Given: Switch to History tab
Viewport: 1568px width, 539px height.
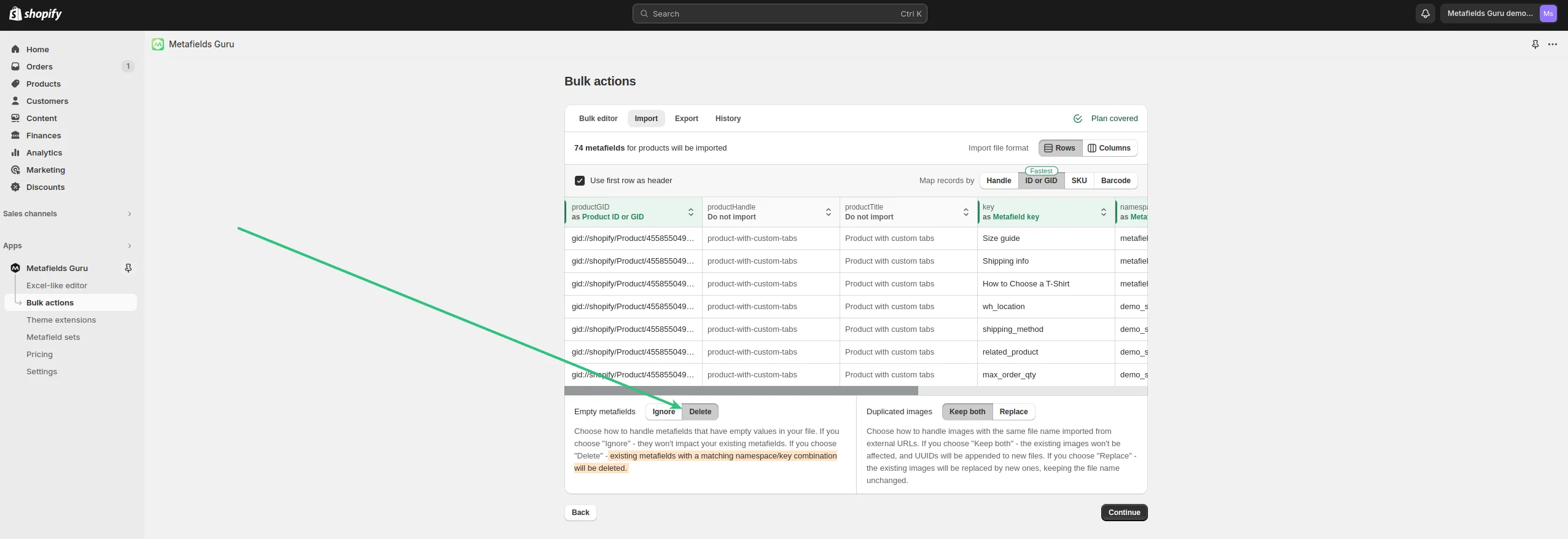Looking at the screenshot, I should (x=728, y=119).
